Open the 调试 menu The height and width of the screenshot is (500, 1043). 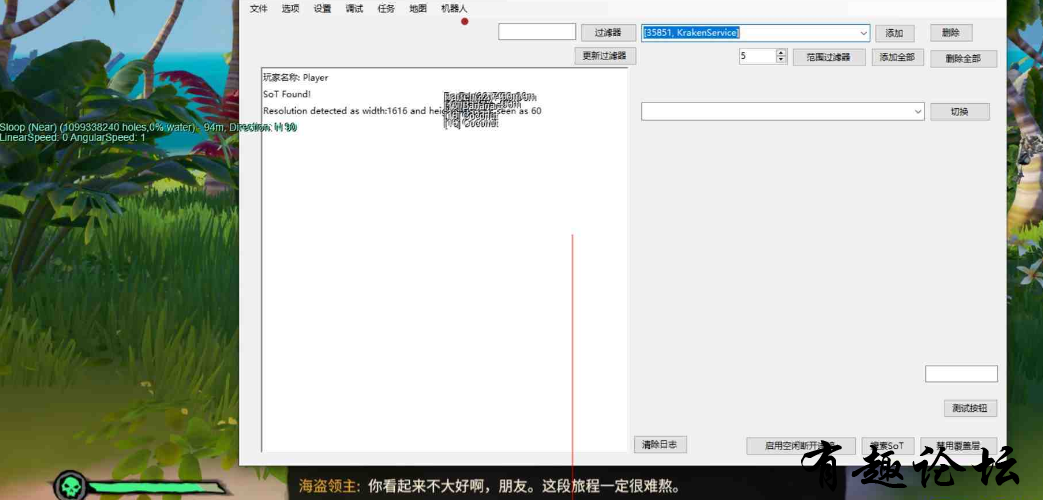coord(354,9)
